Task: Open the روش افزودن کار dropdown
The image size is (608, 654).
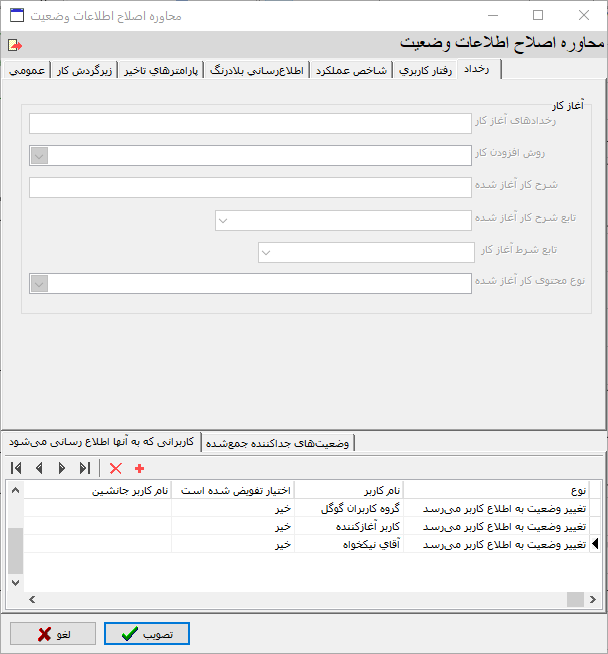Action: click(x=39, y=155)
